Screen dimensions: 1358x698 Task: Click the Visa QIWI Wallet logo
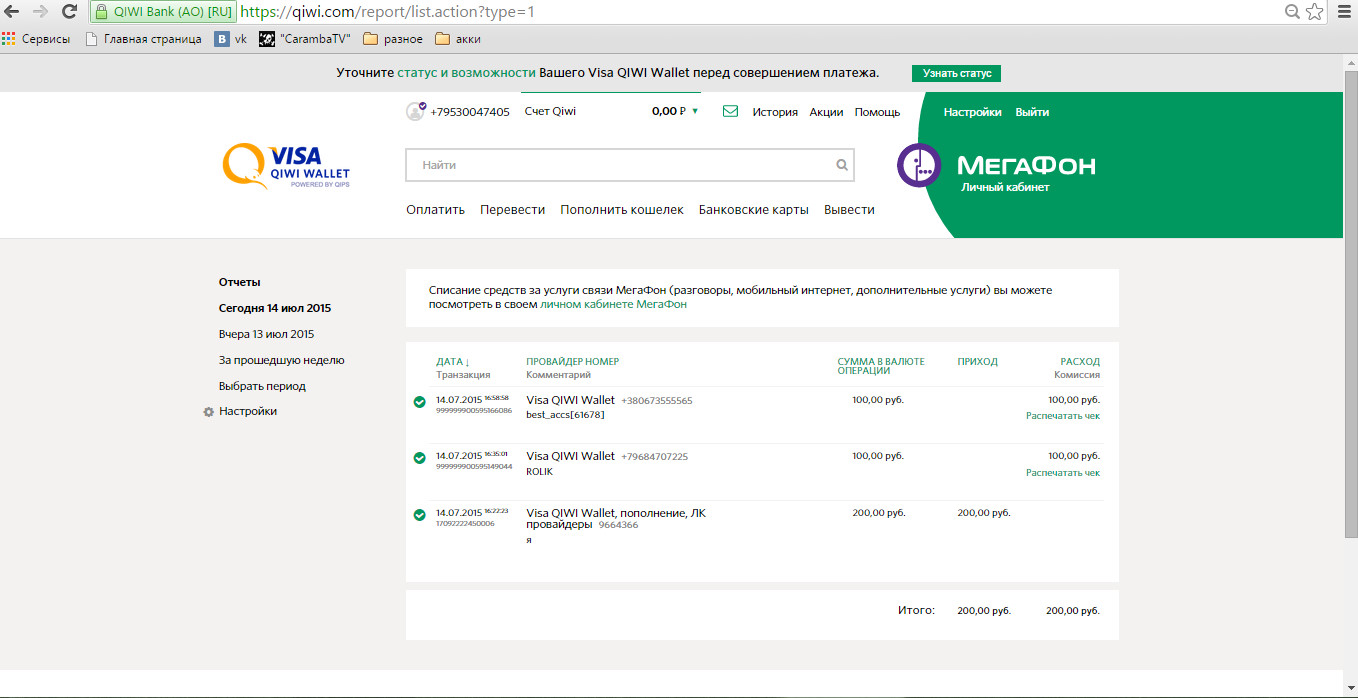point(286,166)
